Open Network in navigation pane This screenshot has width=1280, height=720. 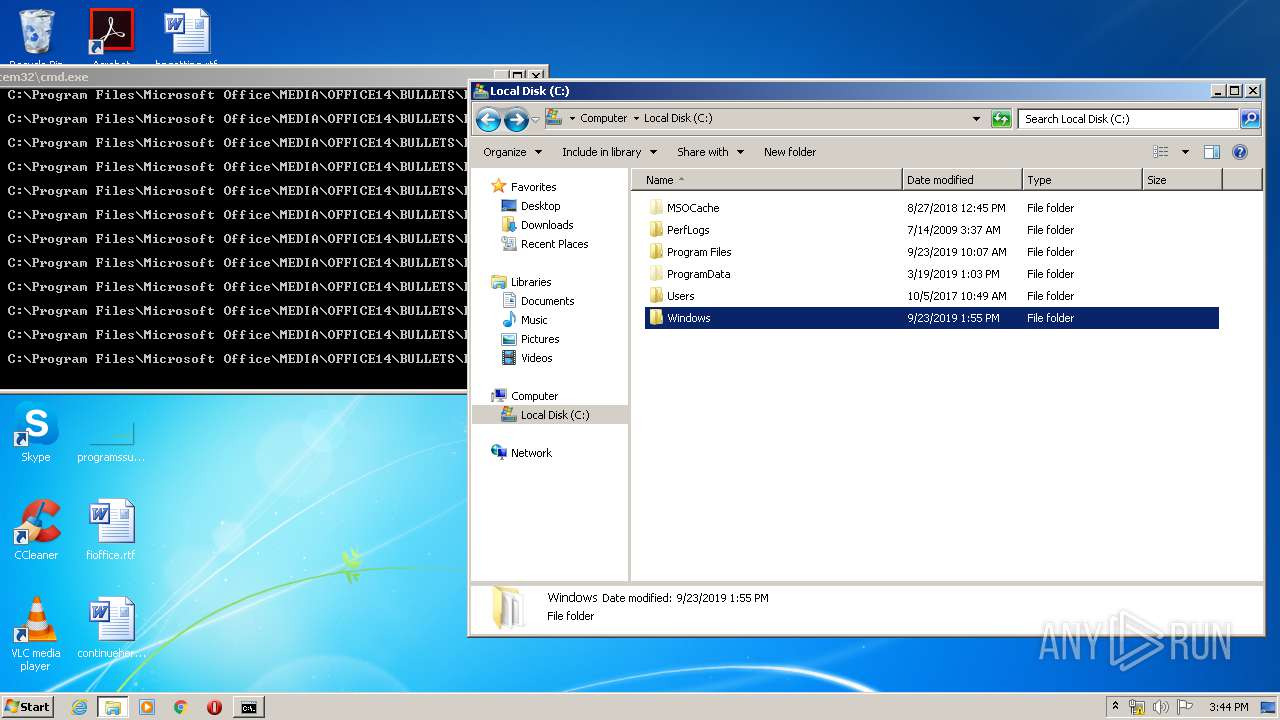[531, 453]
